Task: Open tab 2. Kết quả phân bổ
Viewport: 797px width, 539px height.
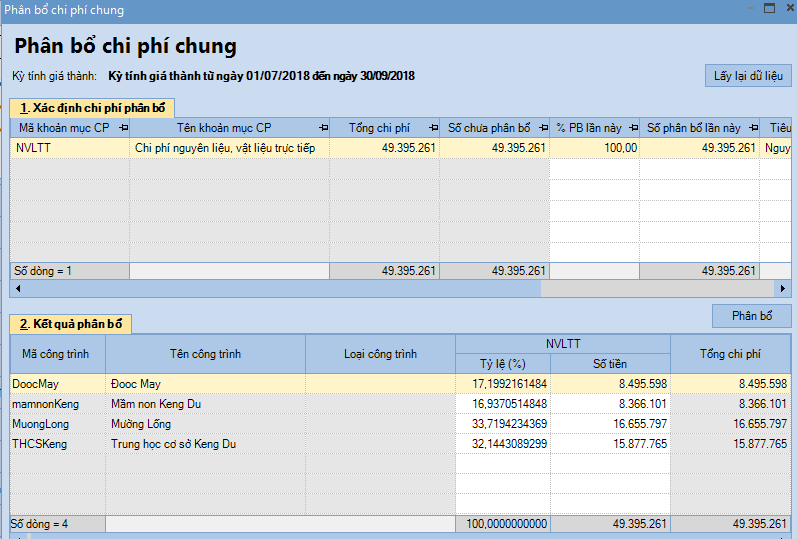Action: [71, 324]
